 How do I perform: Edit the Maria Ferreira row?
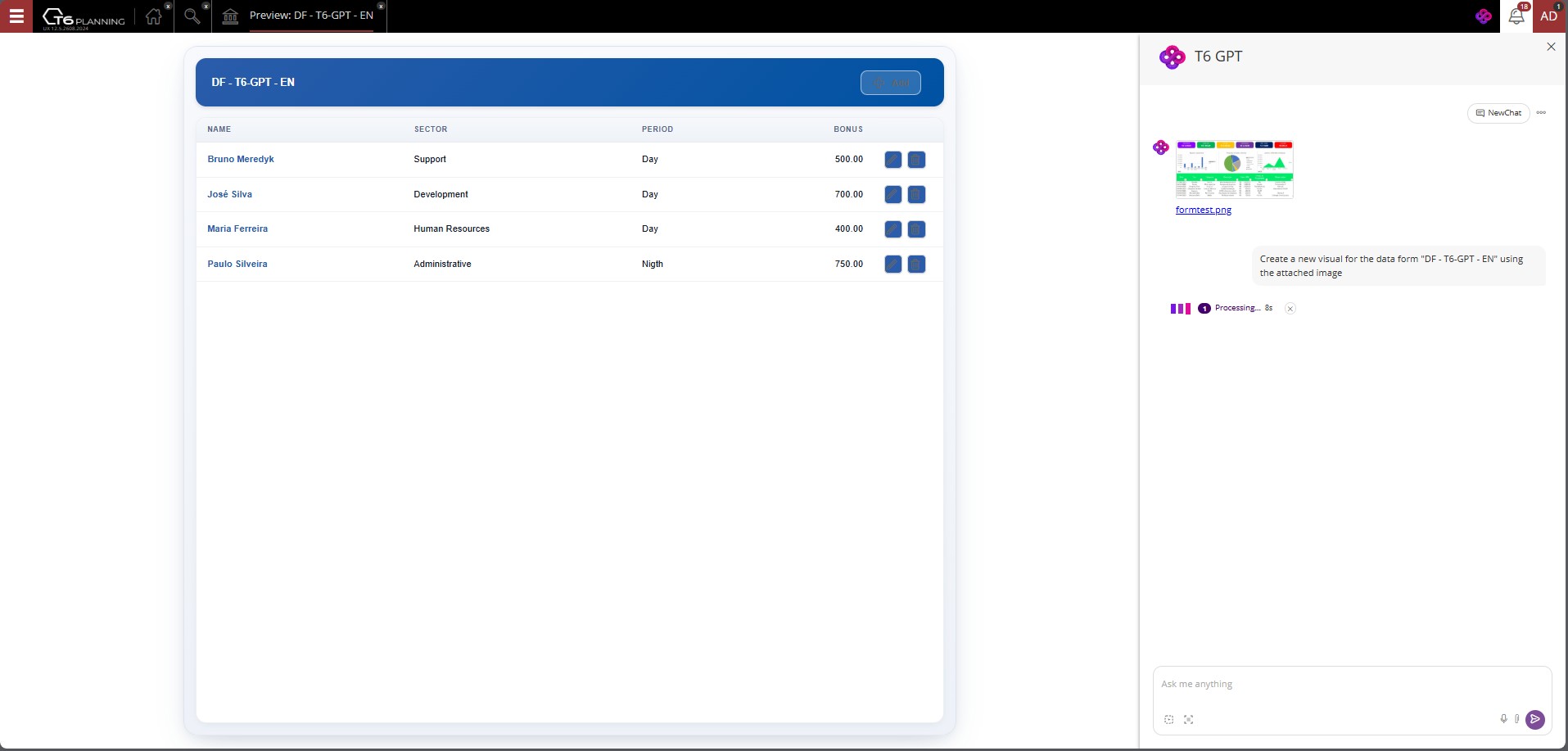(x=893, y=229)
